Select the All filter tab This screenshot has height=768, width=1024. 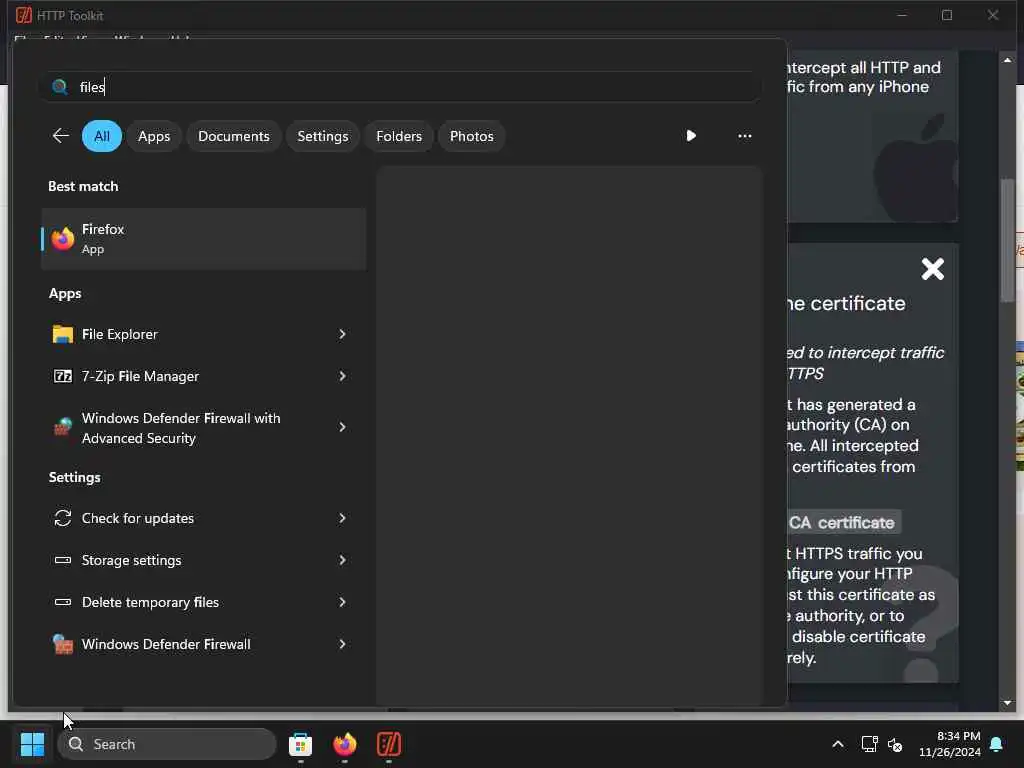102,136
